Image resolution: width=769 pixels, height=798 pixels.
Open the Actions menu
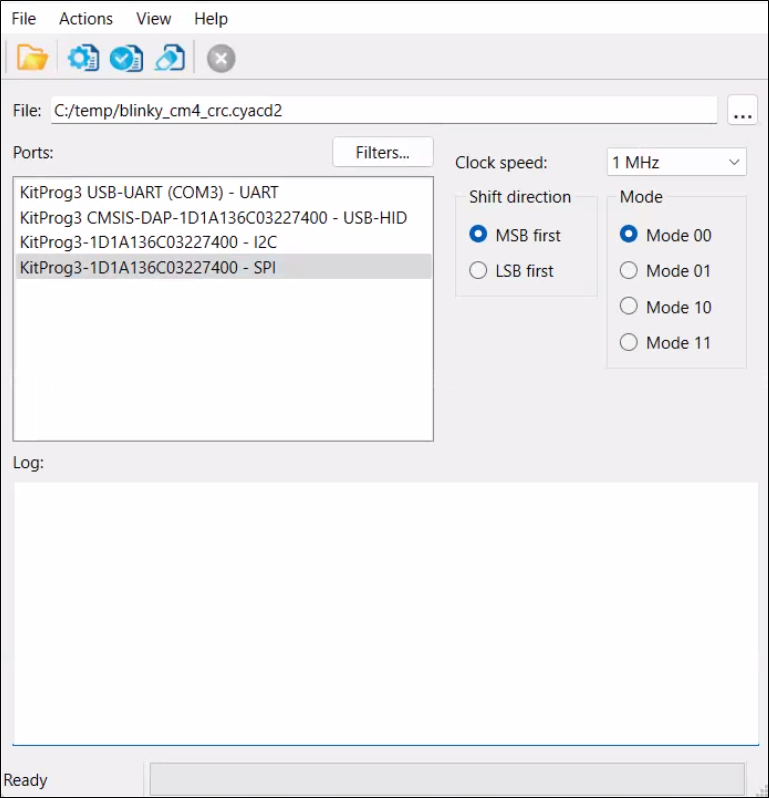click(86, 19)
